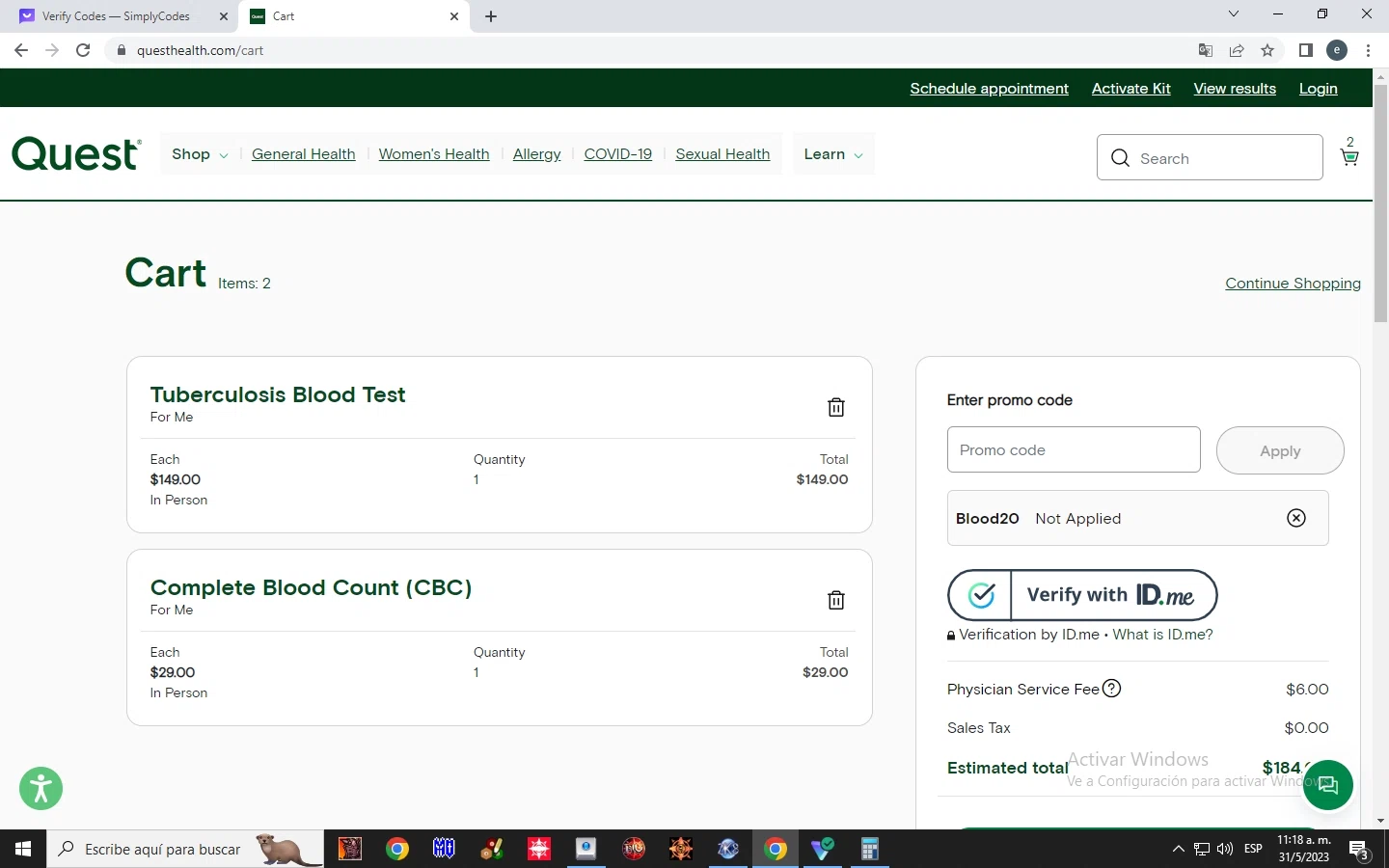Open Sexual Health category
Screen dimensions: 1389x868
click(x=722, y=154)
